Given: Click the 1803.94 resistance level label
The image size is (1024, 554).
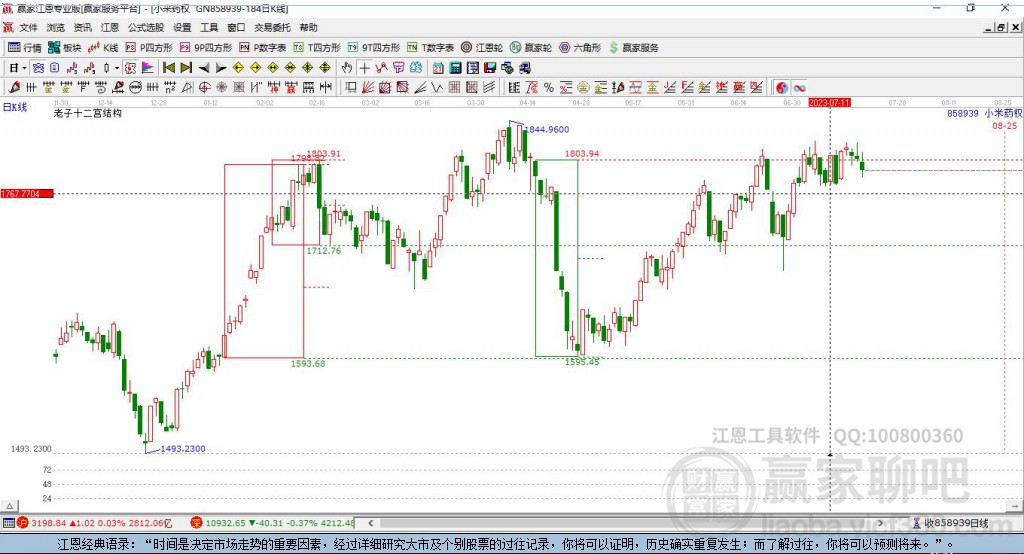Looking at the screenshot, I should click(582, 154).
